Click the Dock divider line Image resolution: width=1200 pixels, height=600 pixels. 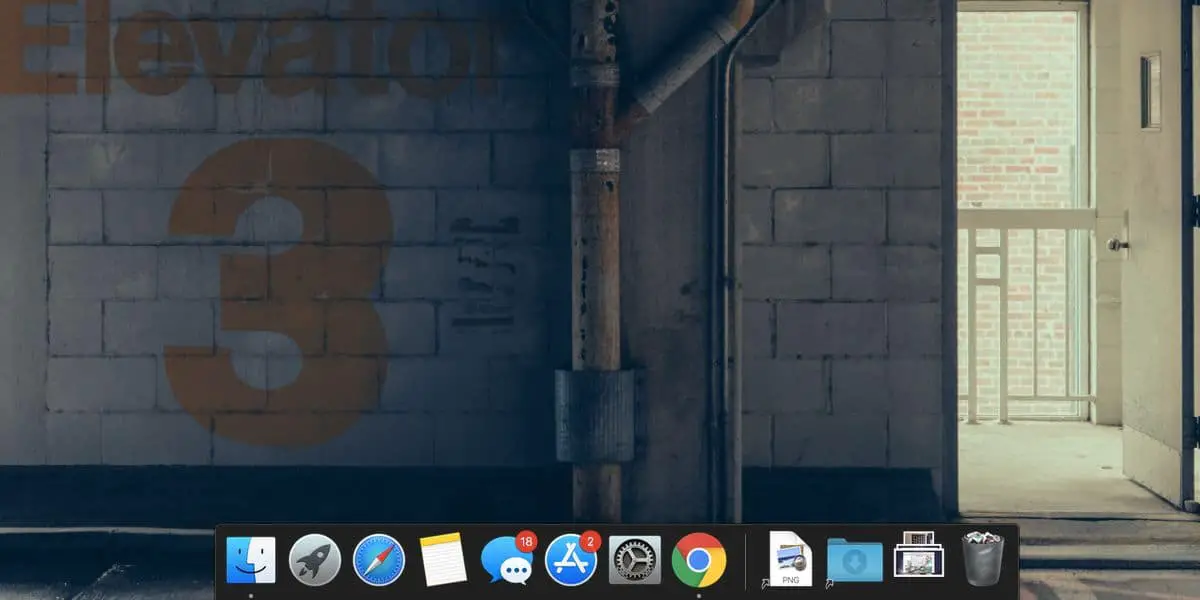click(x=746, y=560)
